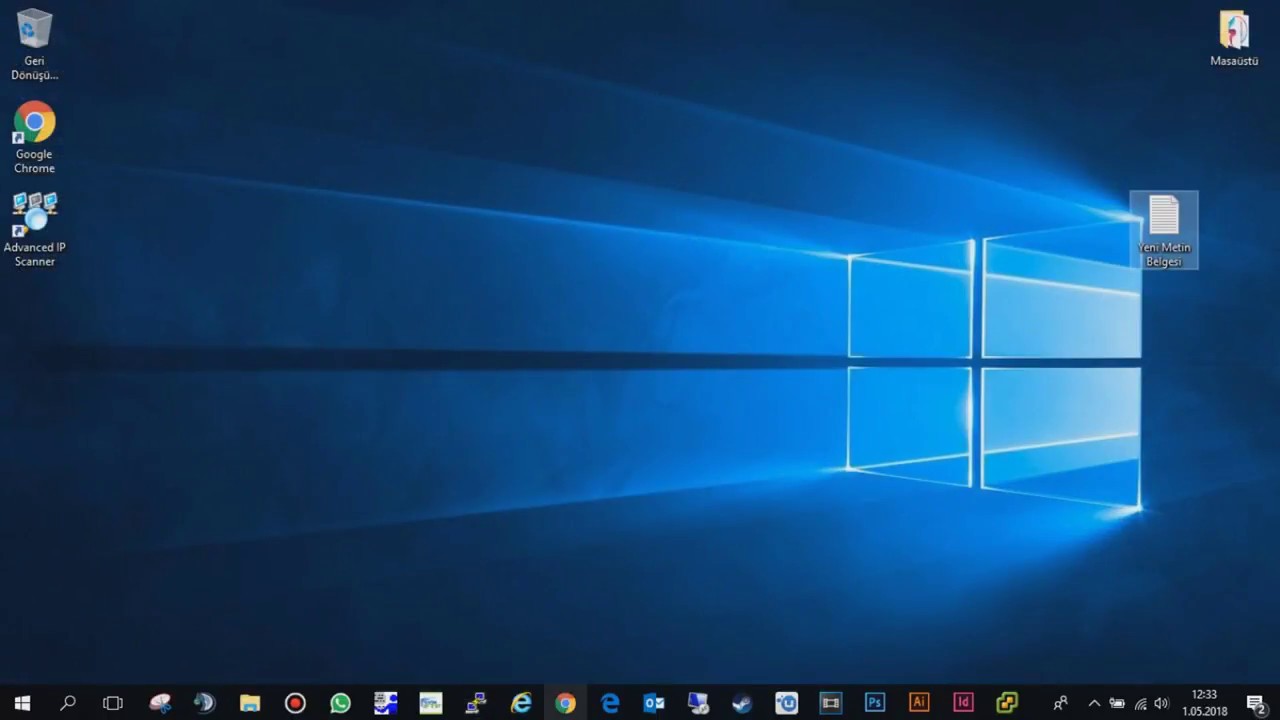Open the Action Center notifications icon

coord(1256,703)
